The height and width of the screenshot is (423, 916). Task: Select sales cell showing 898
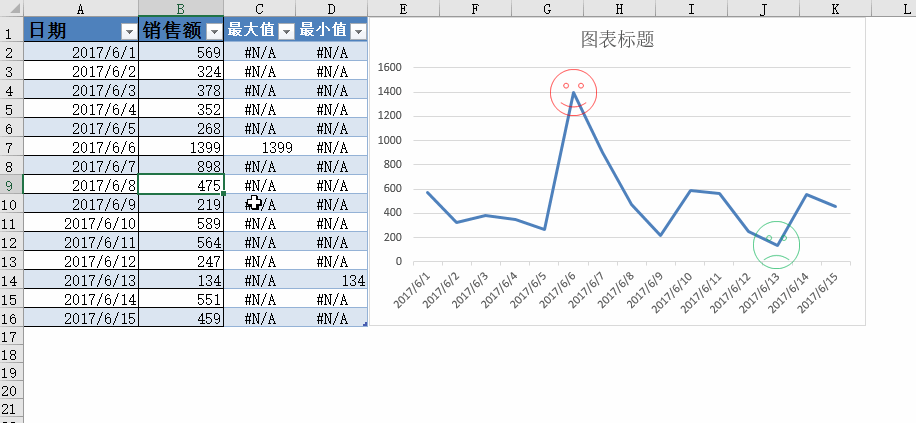181,167
